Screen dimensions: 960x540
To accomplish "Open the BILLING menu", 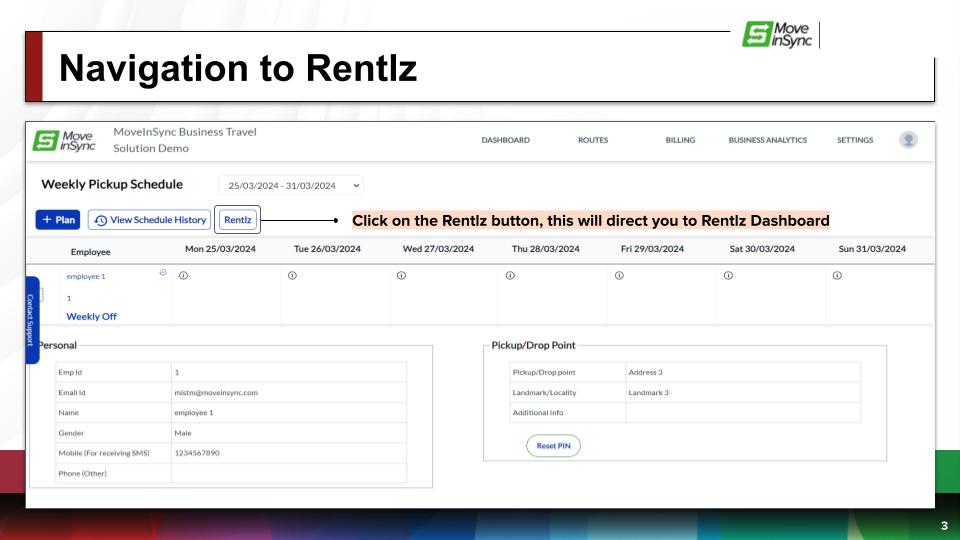I will coord(680,140).
